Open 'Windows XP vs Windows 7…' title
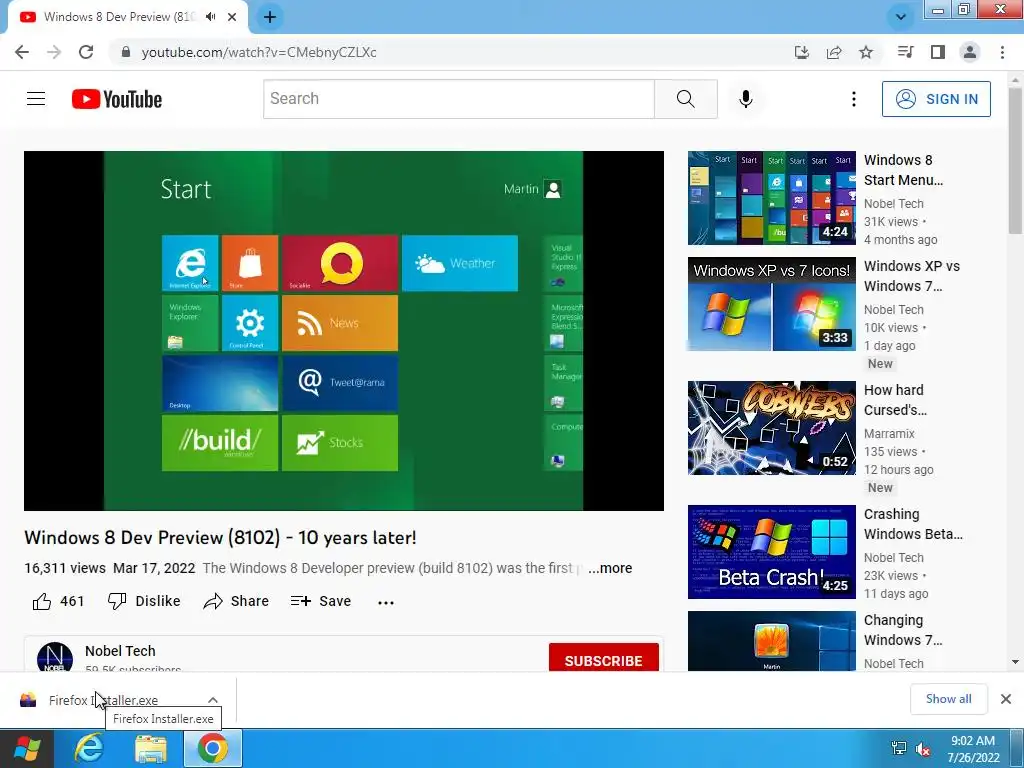1024x768 pixels. coord(912,276)
